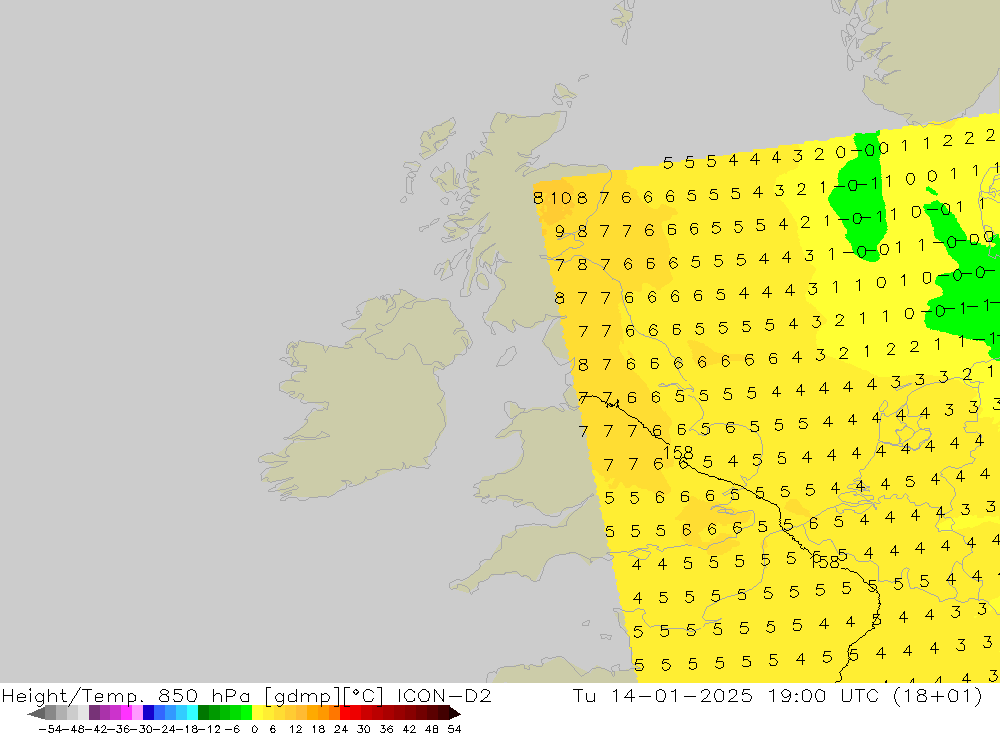Click the right dark arrow of the colorbar
The width and height of the screenshot is (1000, 733).
(455, 714)
